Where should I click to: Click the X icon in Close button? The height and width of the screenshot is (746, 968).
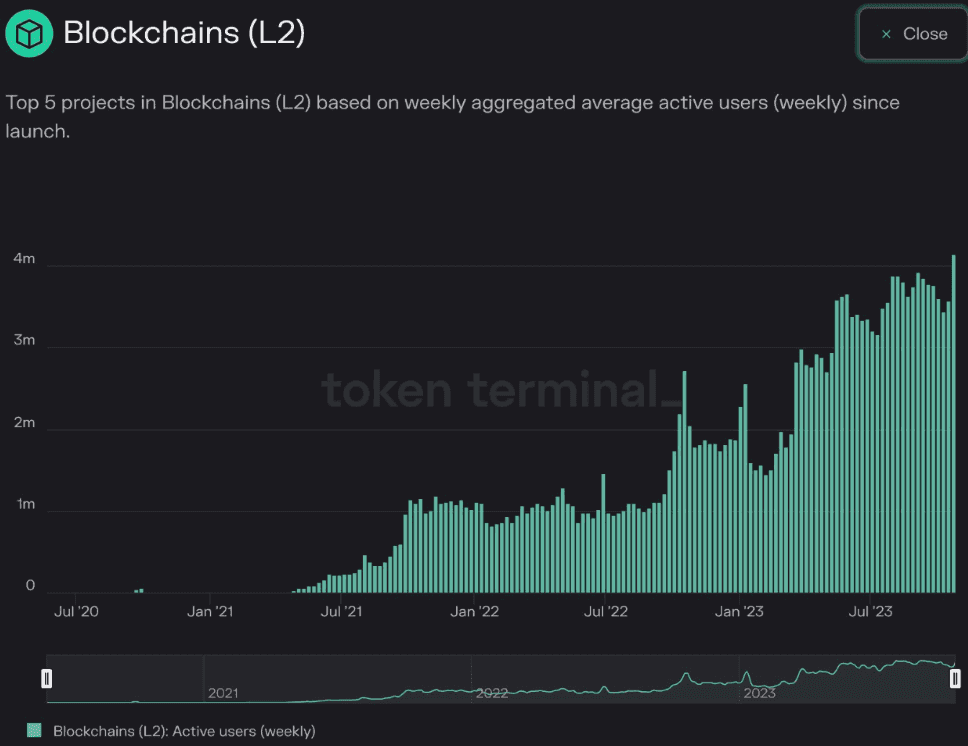pos(886,34)
